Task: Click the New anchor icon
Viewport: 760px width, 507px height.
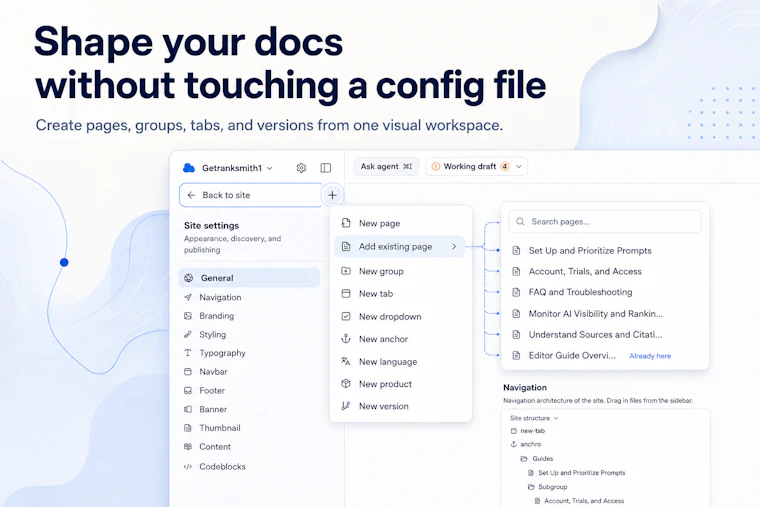Action: click(x=346, y=339)
